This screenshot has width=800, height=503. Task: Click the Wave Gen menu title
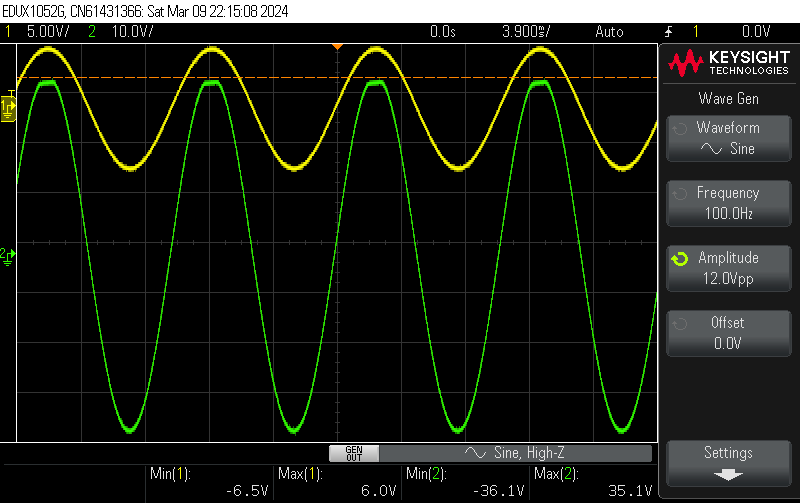point(729,98)
